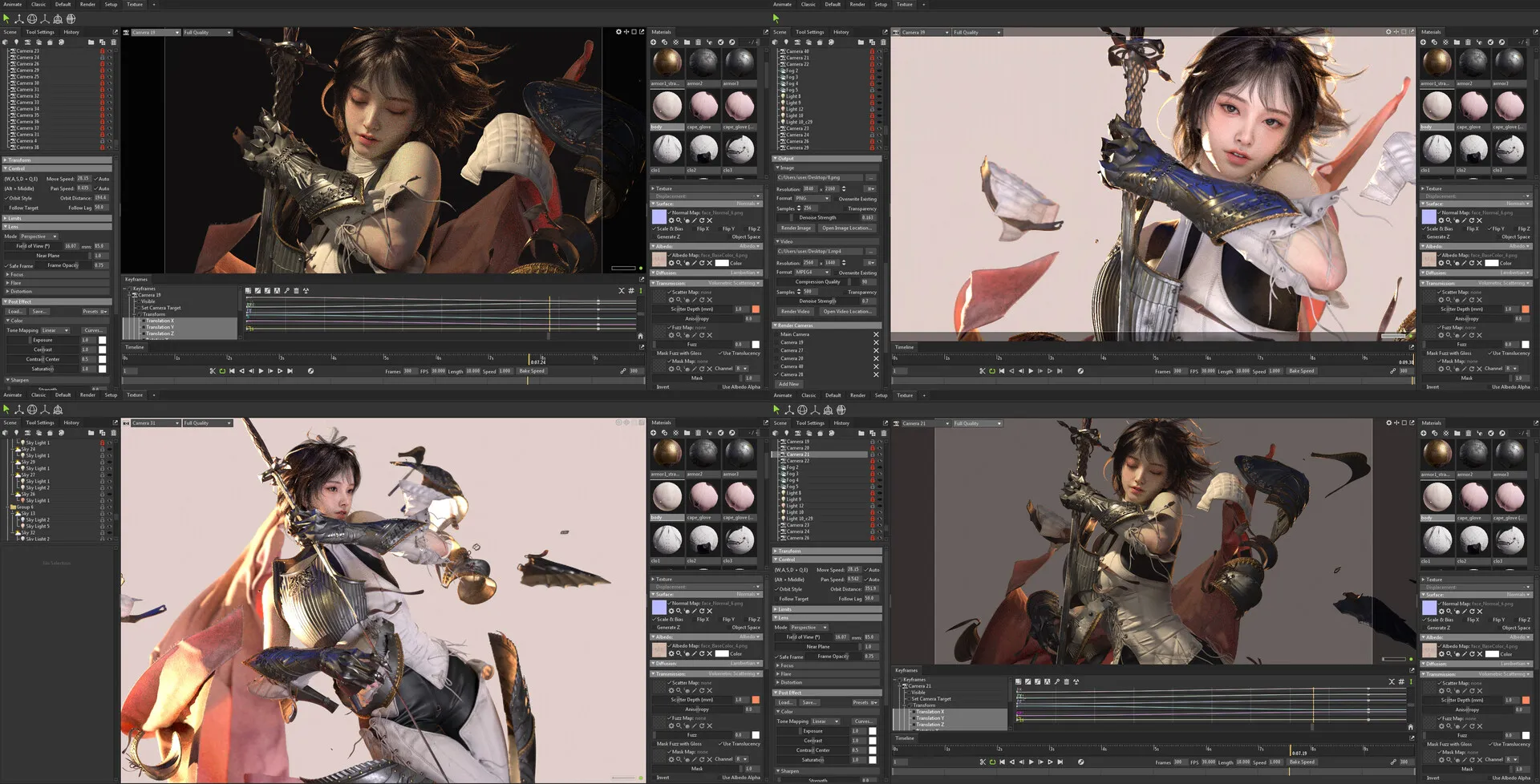Remove Camera 19 from Render Cameras list

point(876,342)
